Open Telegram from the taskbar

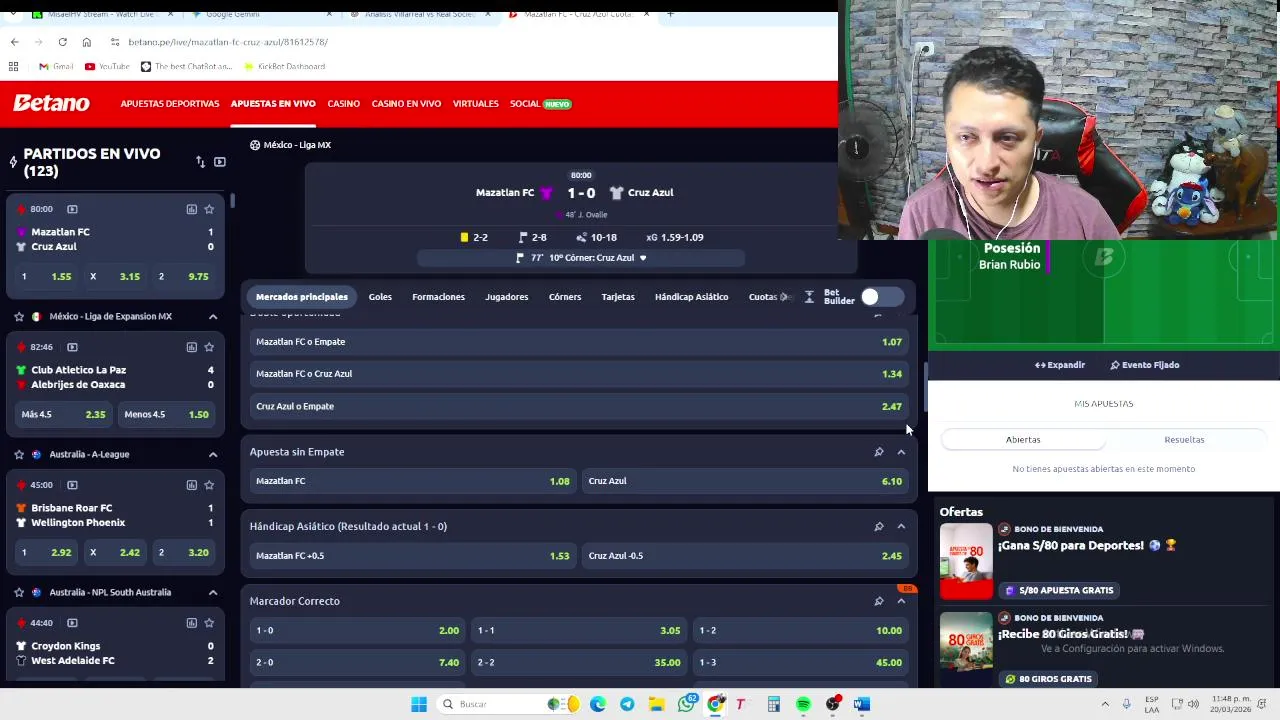(627, 704)
